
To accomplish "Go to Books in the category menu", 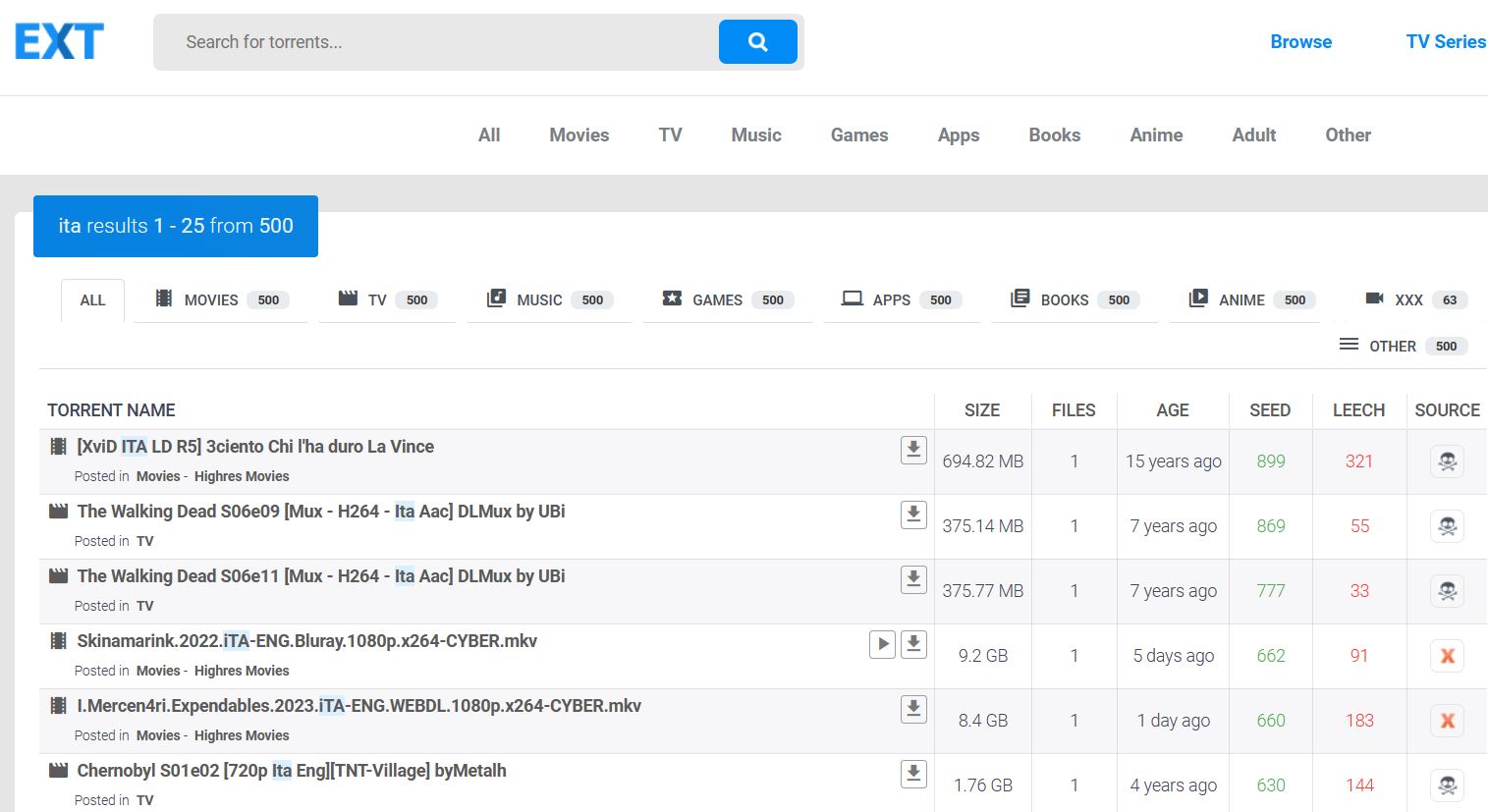I will coord(1054,135).
